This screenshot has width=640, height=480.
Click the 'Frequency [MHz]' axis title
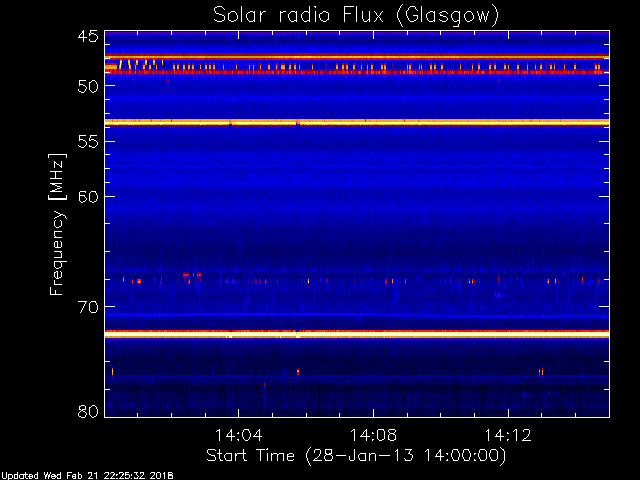57,224
